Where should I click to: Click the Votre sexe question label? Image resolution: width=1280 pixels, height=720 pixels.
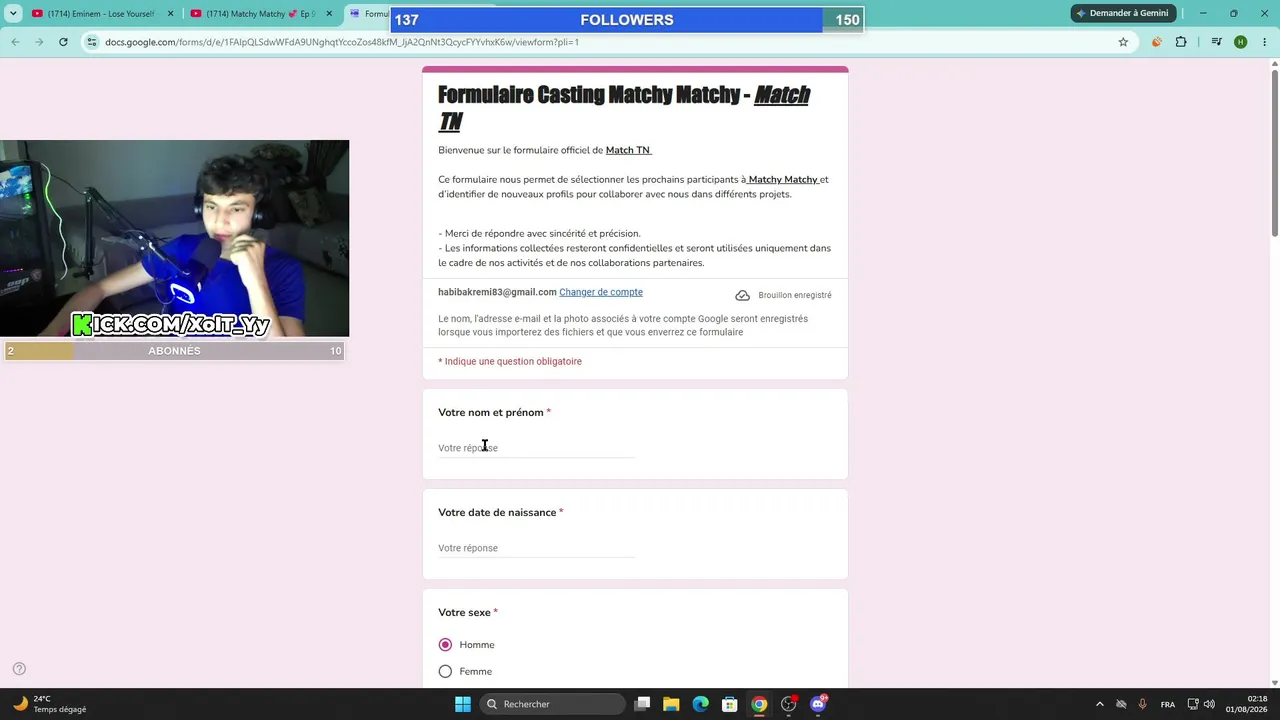464,612
